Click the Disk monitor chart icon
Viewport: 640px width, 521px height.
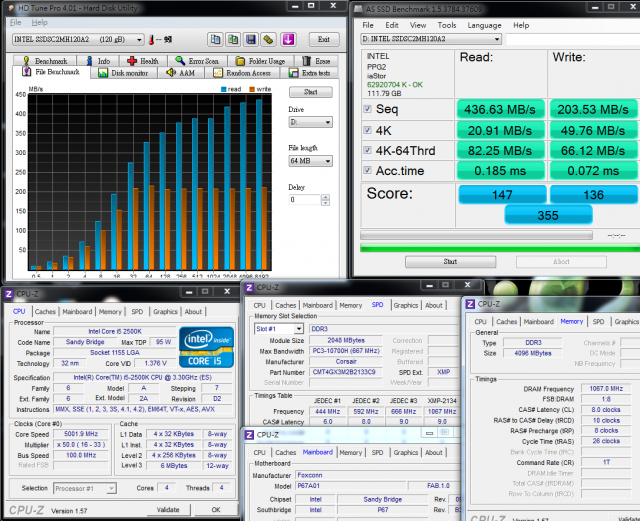103,73
